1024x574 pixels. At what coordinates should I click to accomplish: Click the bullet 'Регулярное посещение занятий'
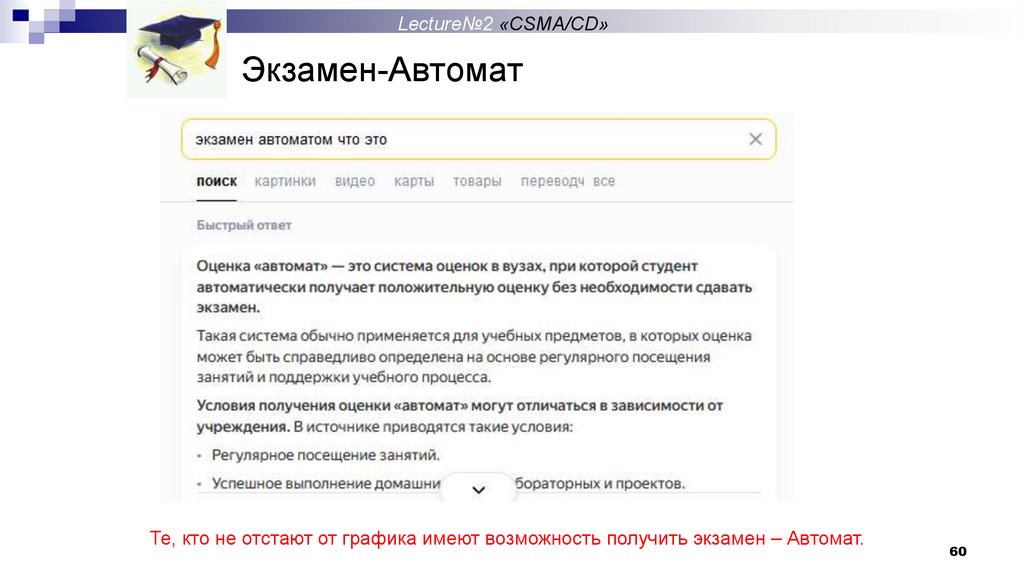tap(325, 455)
